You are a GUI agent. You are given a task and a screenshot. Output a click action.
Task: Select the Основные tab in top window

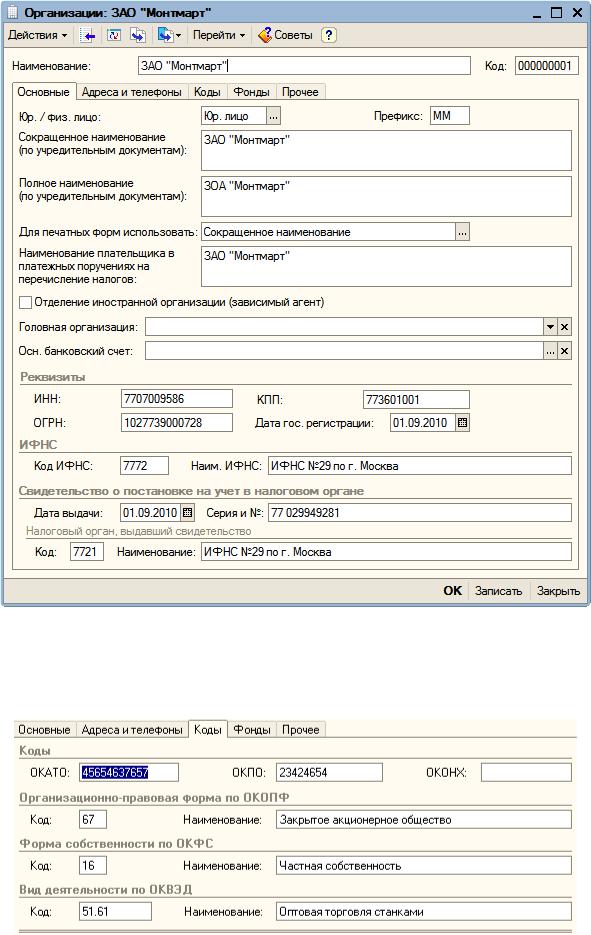tap(44, 92)
